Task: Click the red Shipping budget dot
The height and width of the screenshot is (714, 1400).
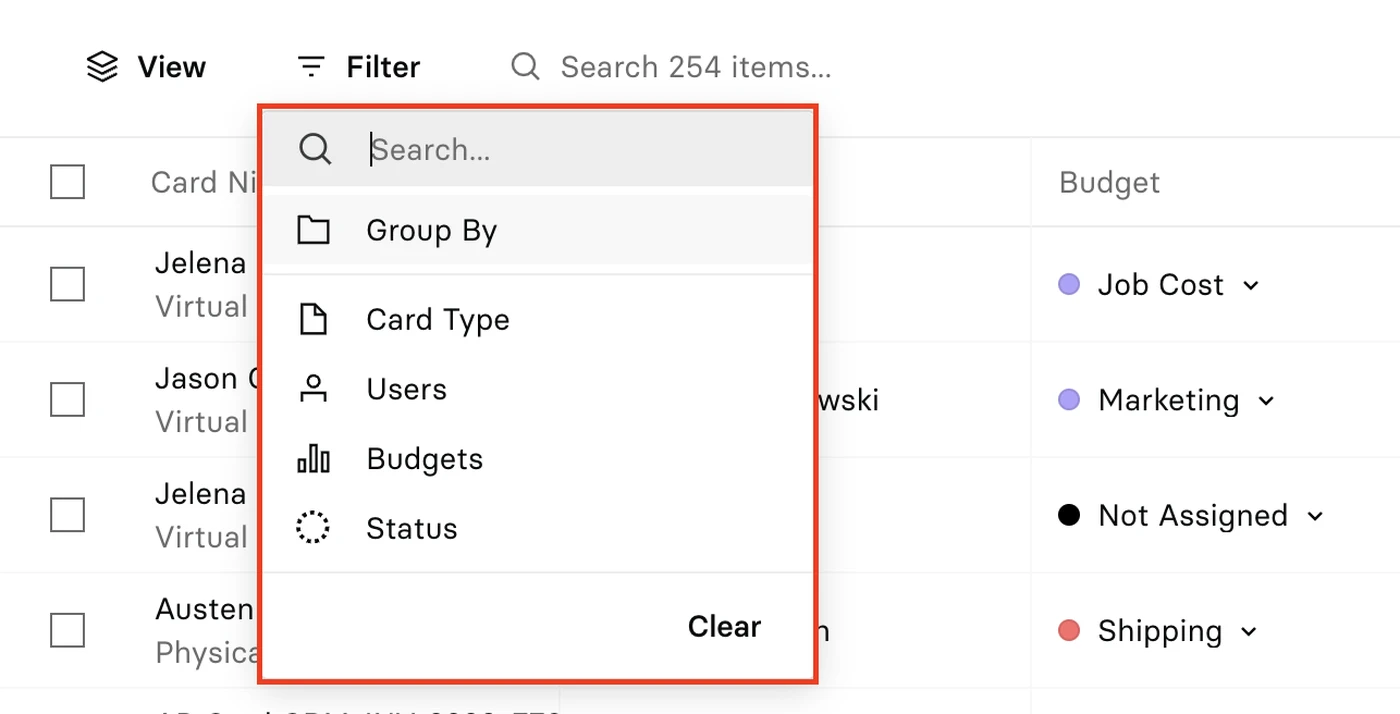Action: [x=1069, y=631]
